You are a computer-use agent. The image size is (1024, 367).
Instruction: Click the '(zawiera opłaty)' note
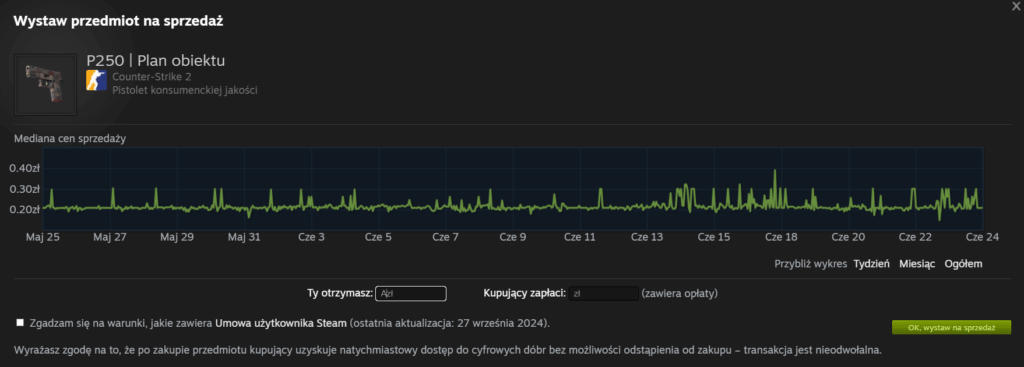pos(679,293)
